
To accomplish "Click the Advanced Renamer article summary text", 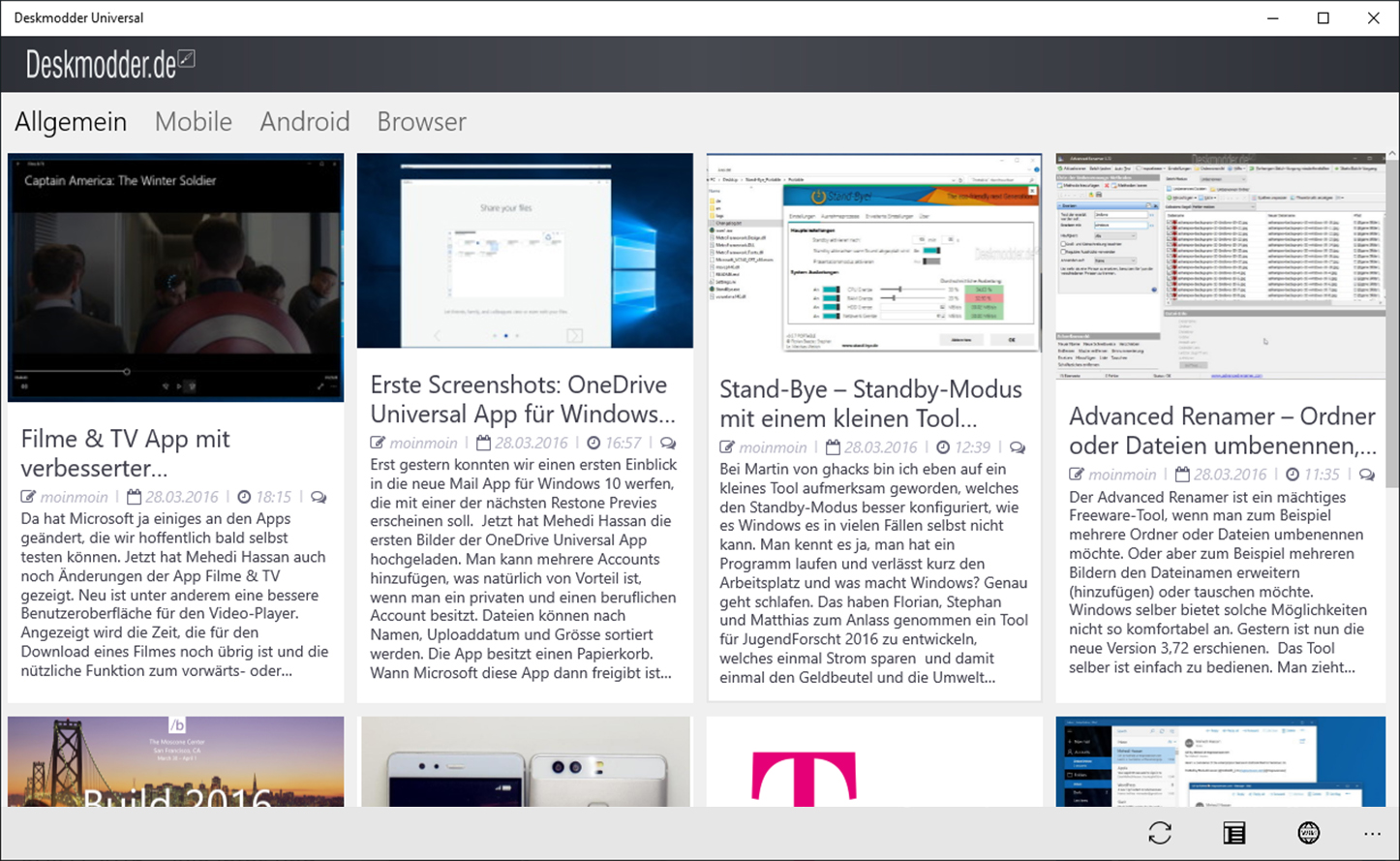I will click(x=1218, y=582).
